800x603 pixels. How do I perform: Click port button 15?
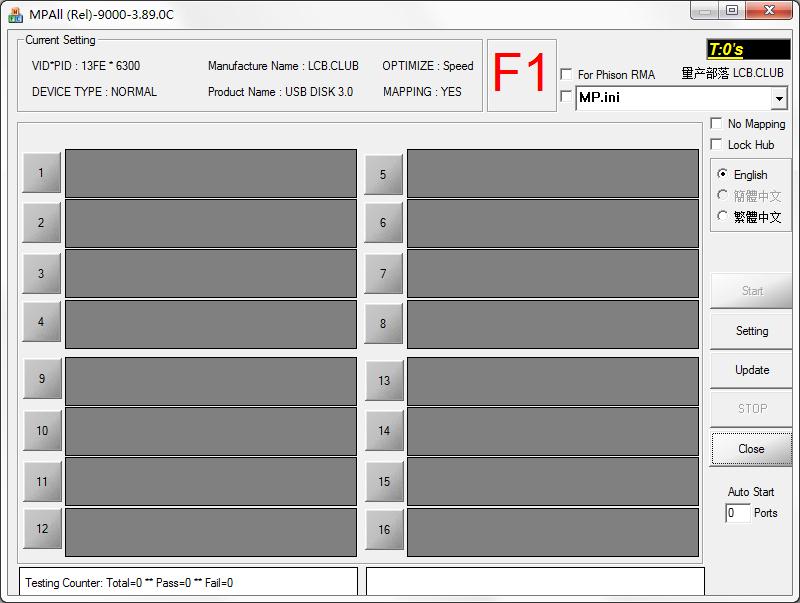[385, 482]
